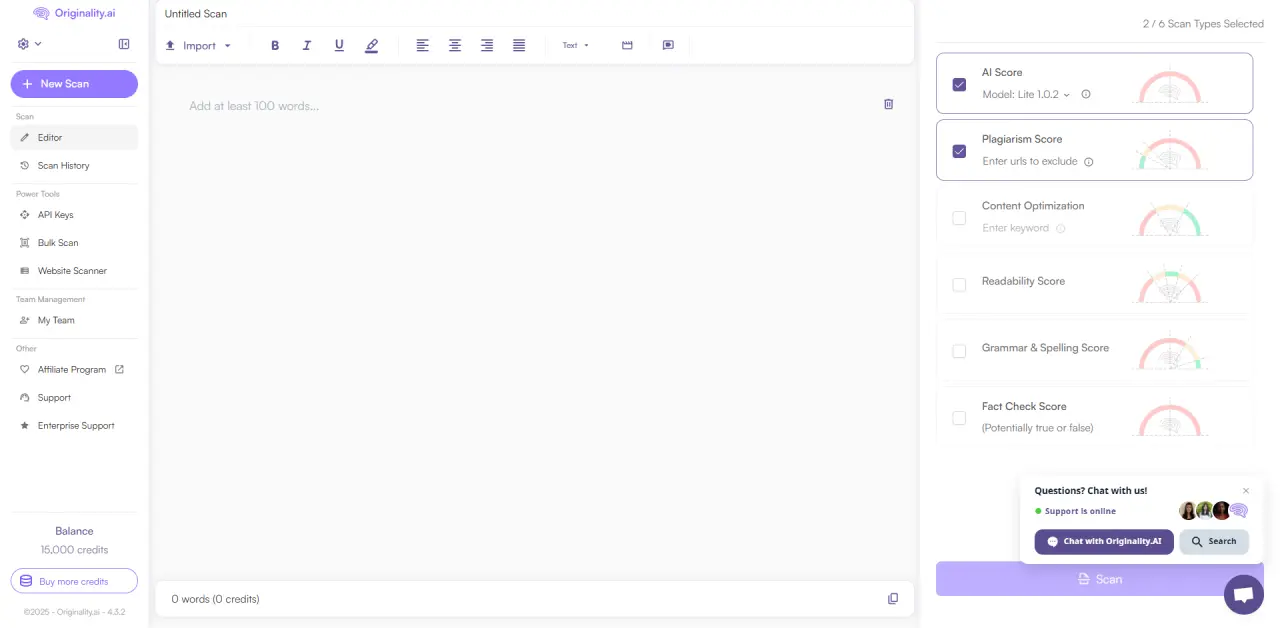
Task: Toggle italic formatting
Action: (307, 45)
